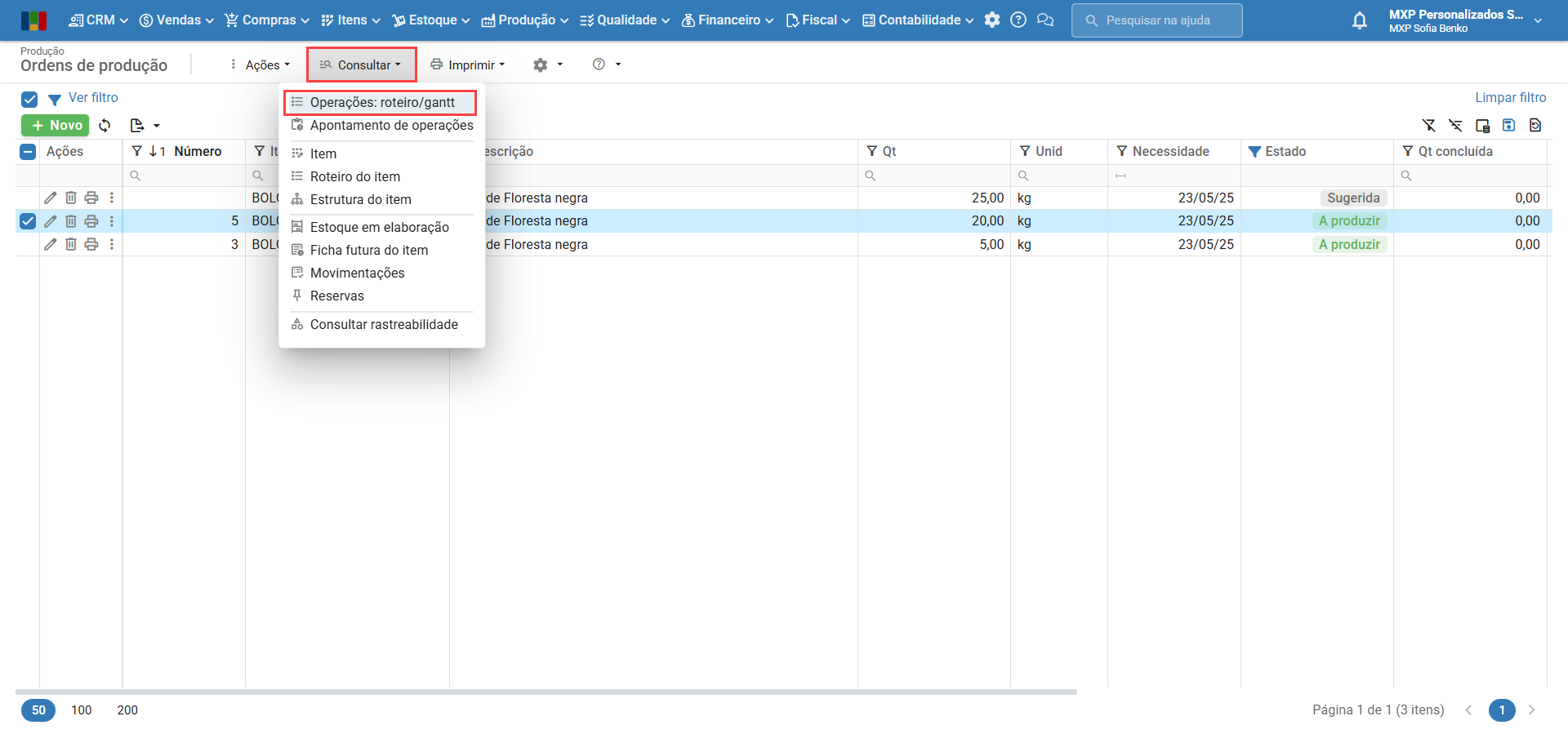Screen dimensions: 1568x734
Task: Select Apontamento de operações menu item
Action: pos(391,126)
